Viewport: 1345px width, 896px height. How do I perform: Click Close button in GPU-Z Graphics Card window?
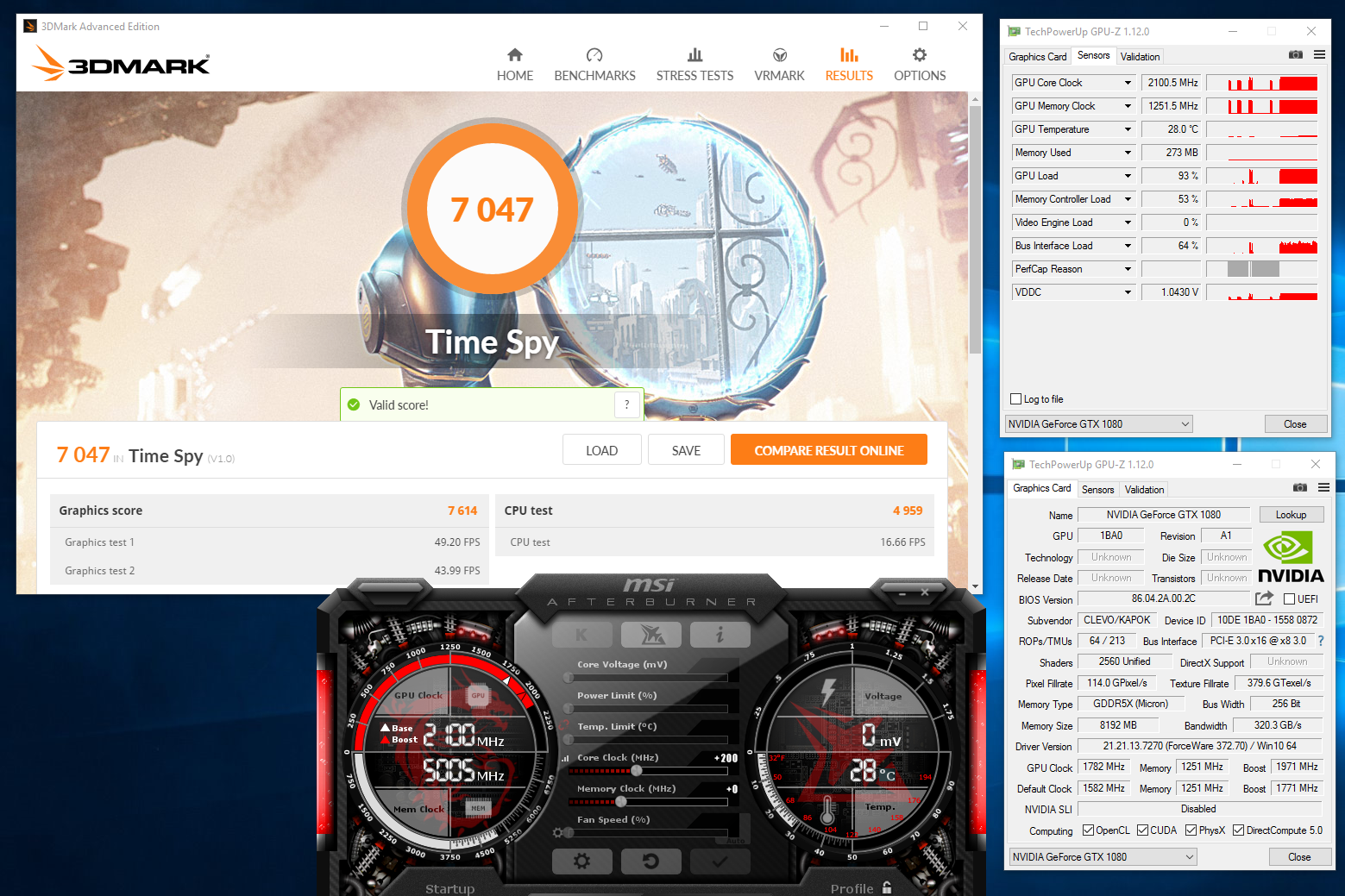[1299, 856]
